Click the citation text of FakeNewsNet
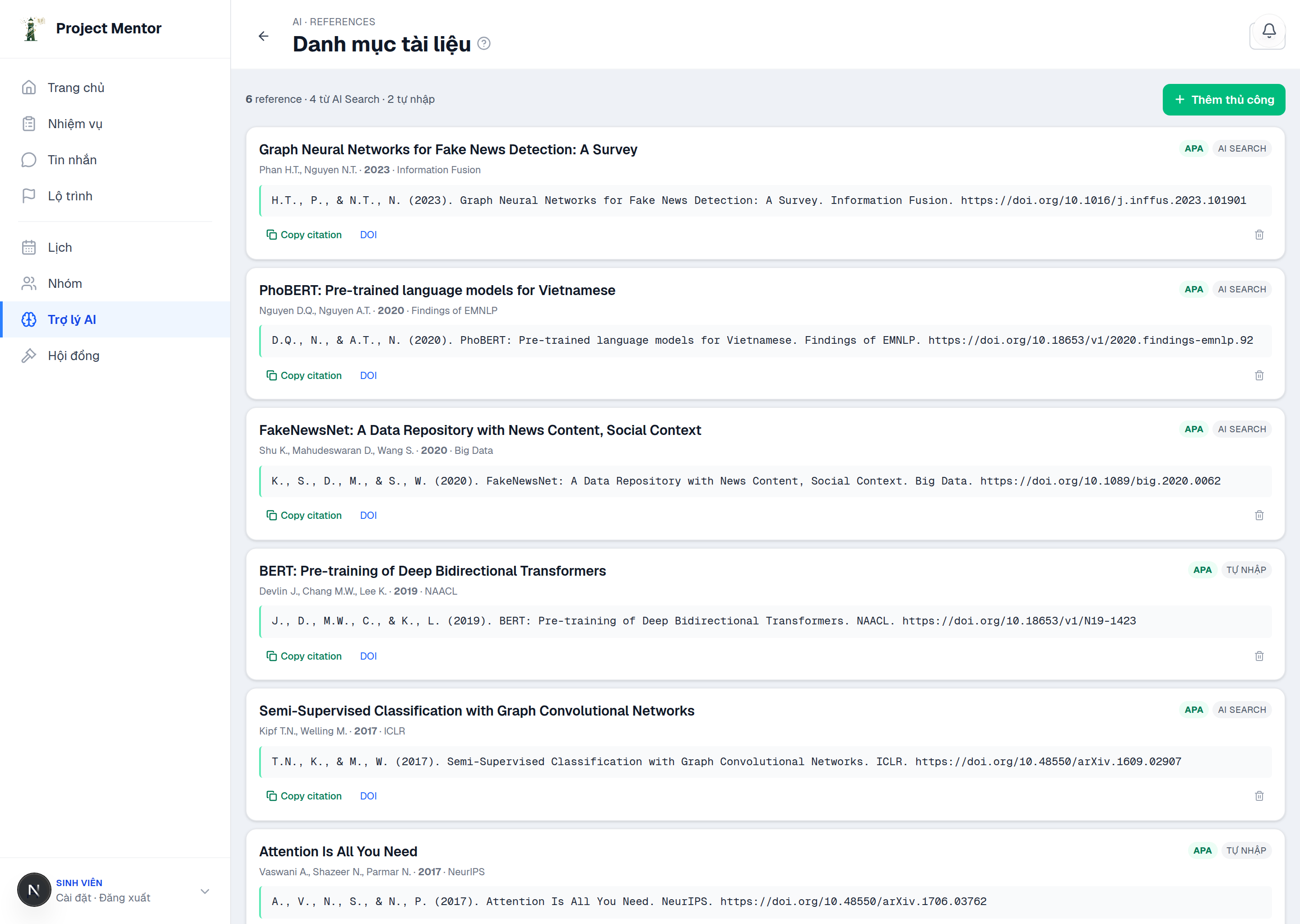1300x924 pixels. (746, 481)
